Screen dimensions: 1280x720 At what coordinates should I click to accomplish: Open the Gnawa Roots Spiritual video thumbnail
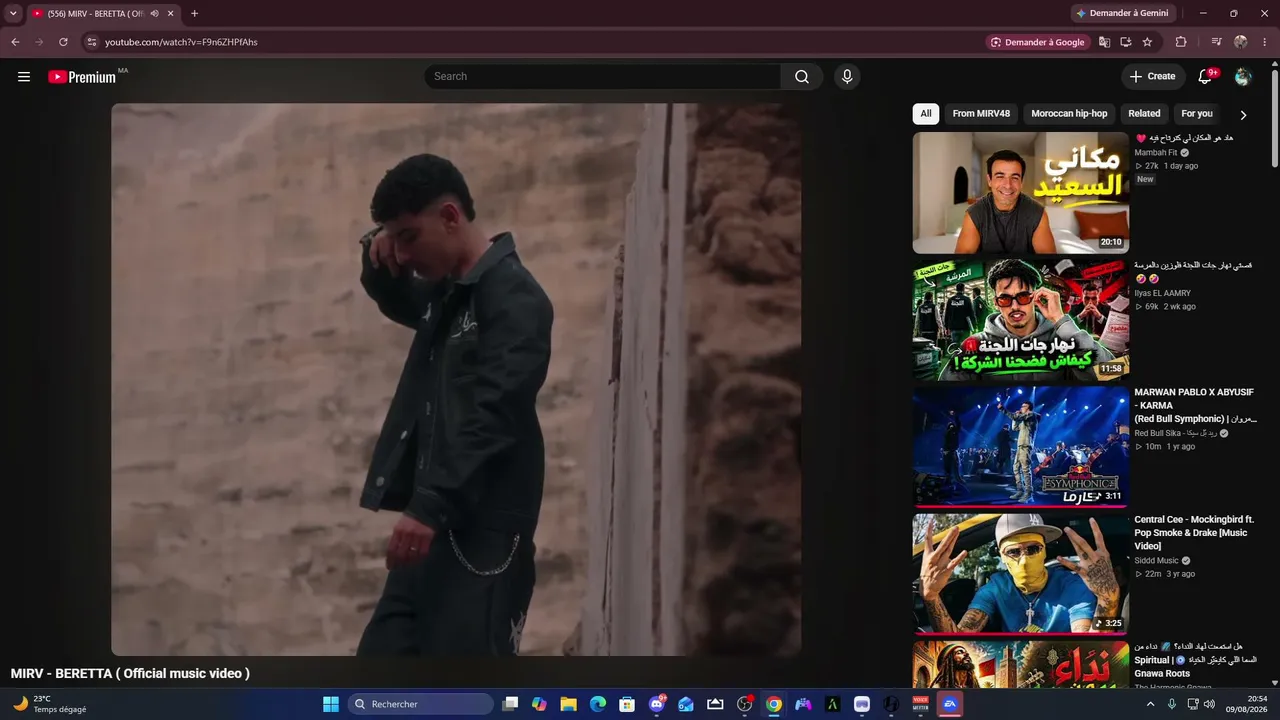click(1020, 664)
